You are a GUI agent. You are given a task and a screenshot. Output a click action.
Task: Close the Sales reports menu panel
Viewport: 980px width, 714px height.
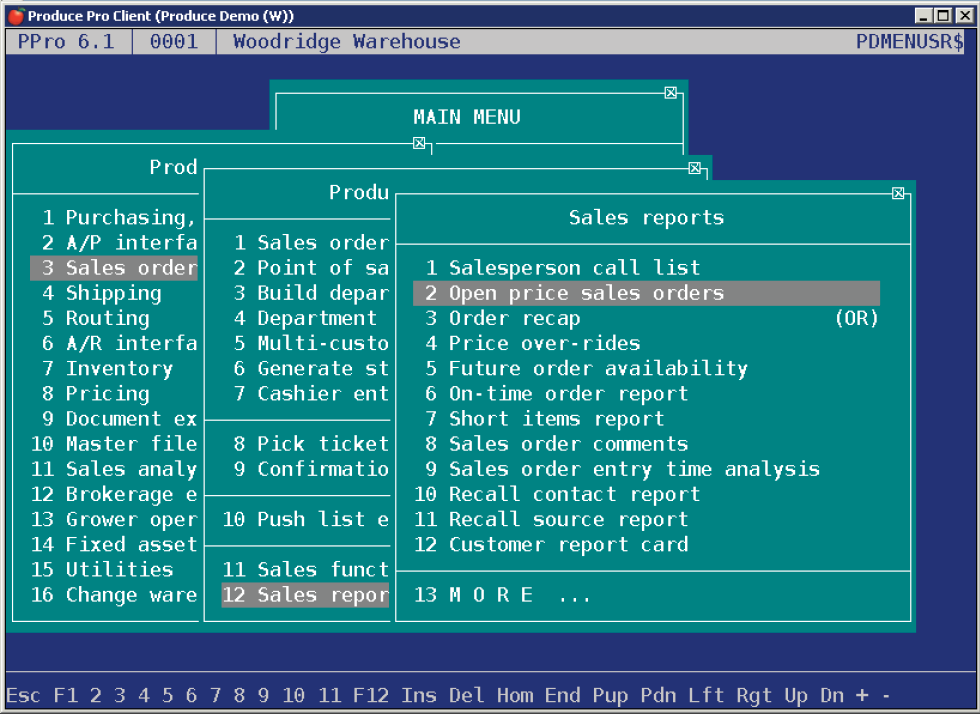(x=898, y=193)
